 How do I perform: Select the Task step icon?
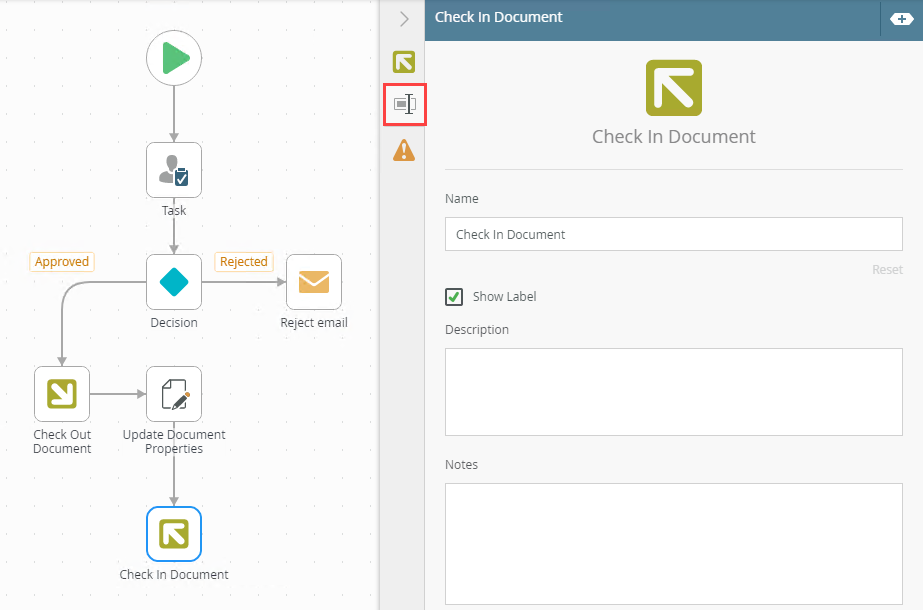pyautogui.click(x=174, y=170)
